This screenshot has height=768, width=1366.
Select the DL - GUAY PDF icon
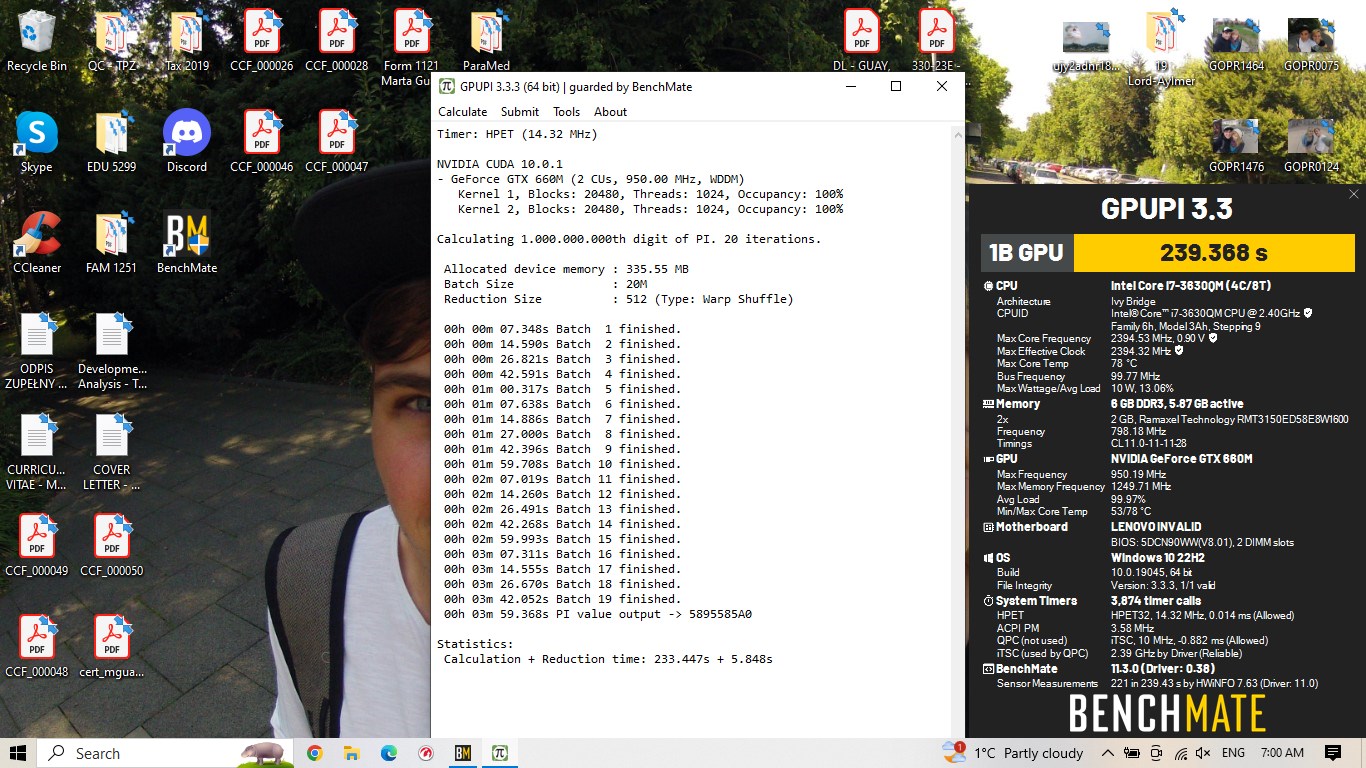click(x=862, y=41)
